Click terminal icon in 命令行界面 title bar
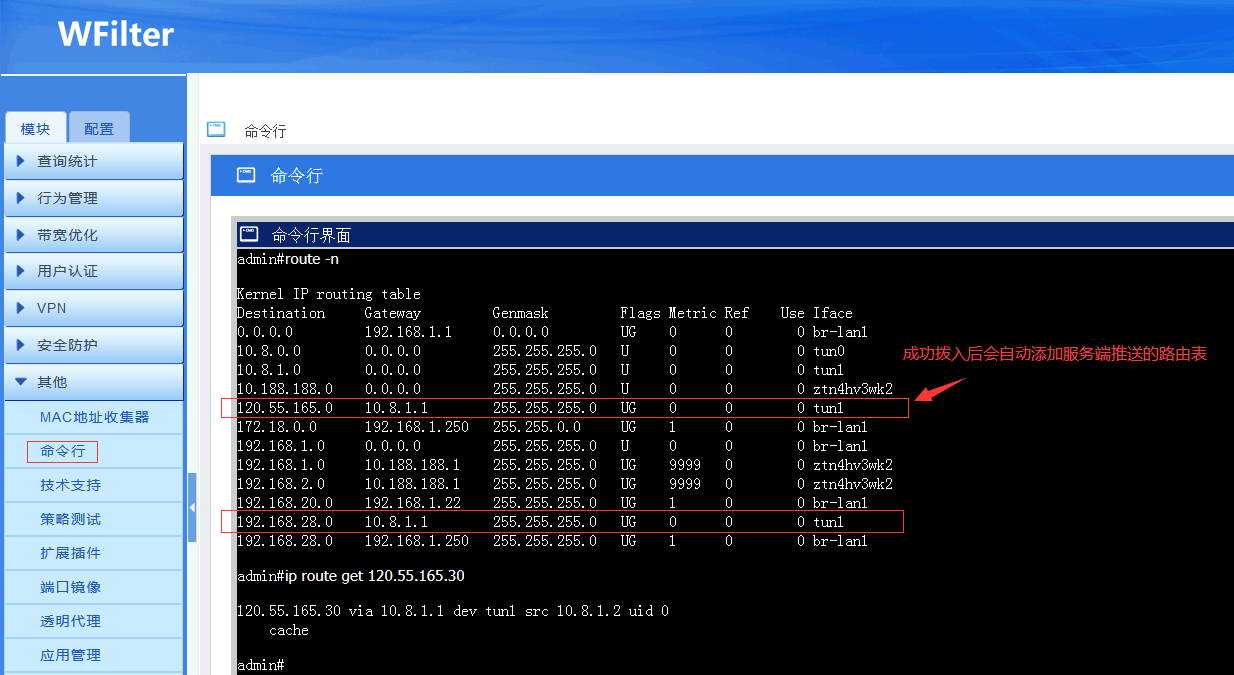1234x675 pixels. 250,234
